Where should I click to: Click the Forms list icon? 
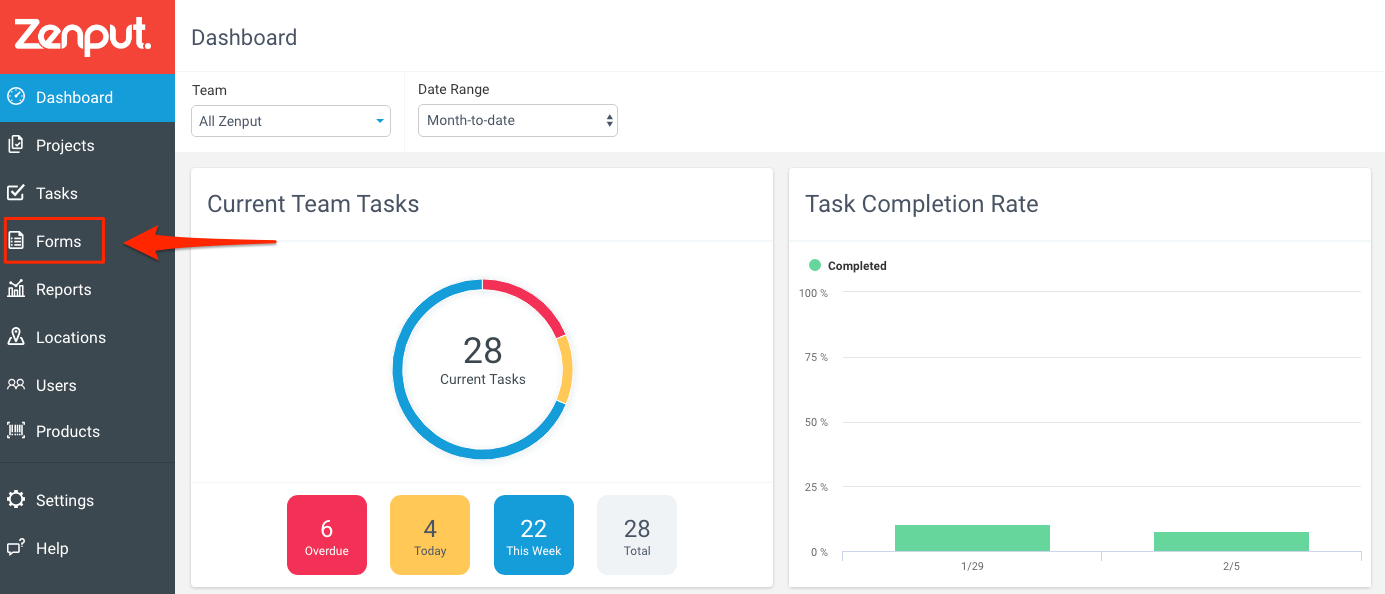tap(16, 241)
